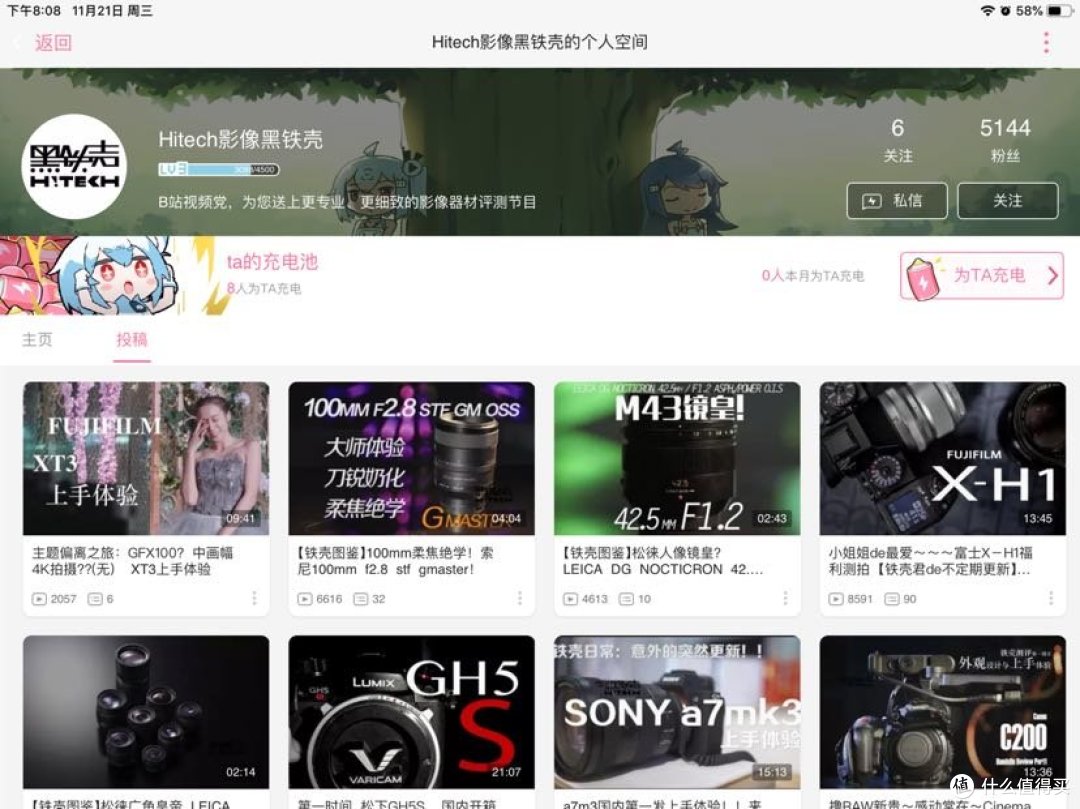Open the M43镜皇 42.5mm F1.2 thumbnail
This screenshot has width=1080, height=809.
click(x=677, y=459)
